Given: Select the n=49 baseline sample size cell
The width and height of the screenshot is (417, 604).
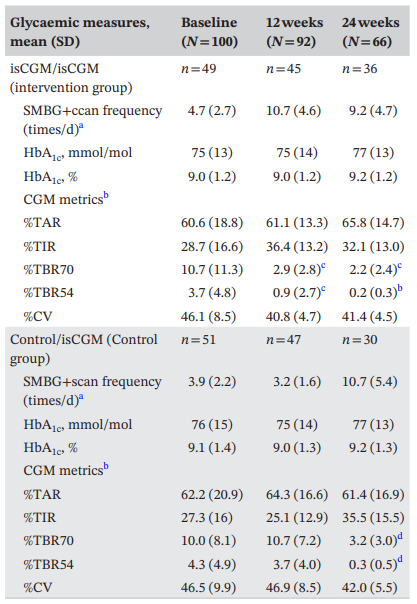Looking at the screenshot, I should point(199,69).
